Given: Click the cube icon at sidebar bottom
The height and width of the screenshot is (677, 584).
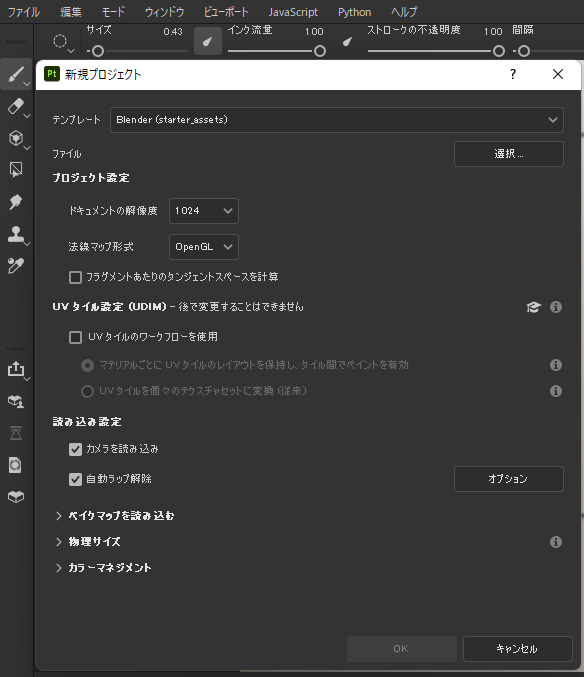Looking at the screenshot, I should coord(16,497).
